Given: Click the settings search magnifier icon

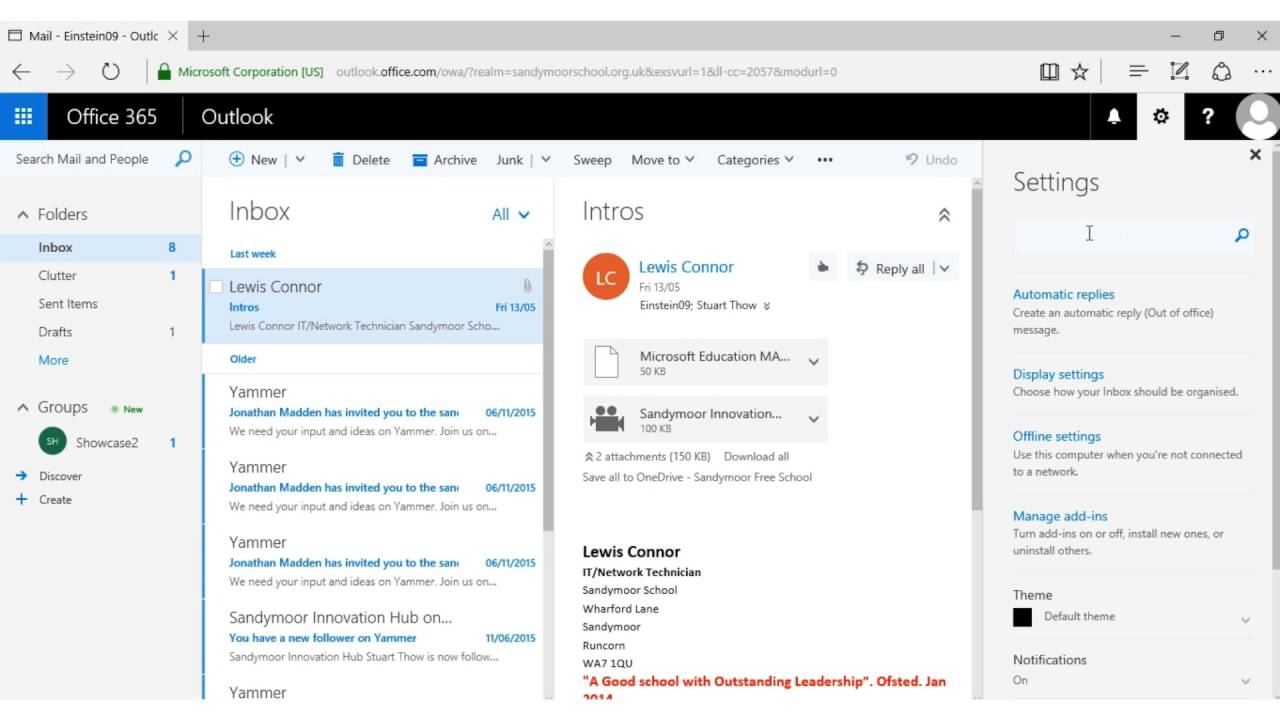Looking at the screenshot, I should (1242, 235).
